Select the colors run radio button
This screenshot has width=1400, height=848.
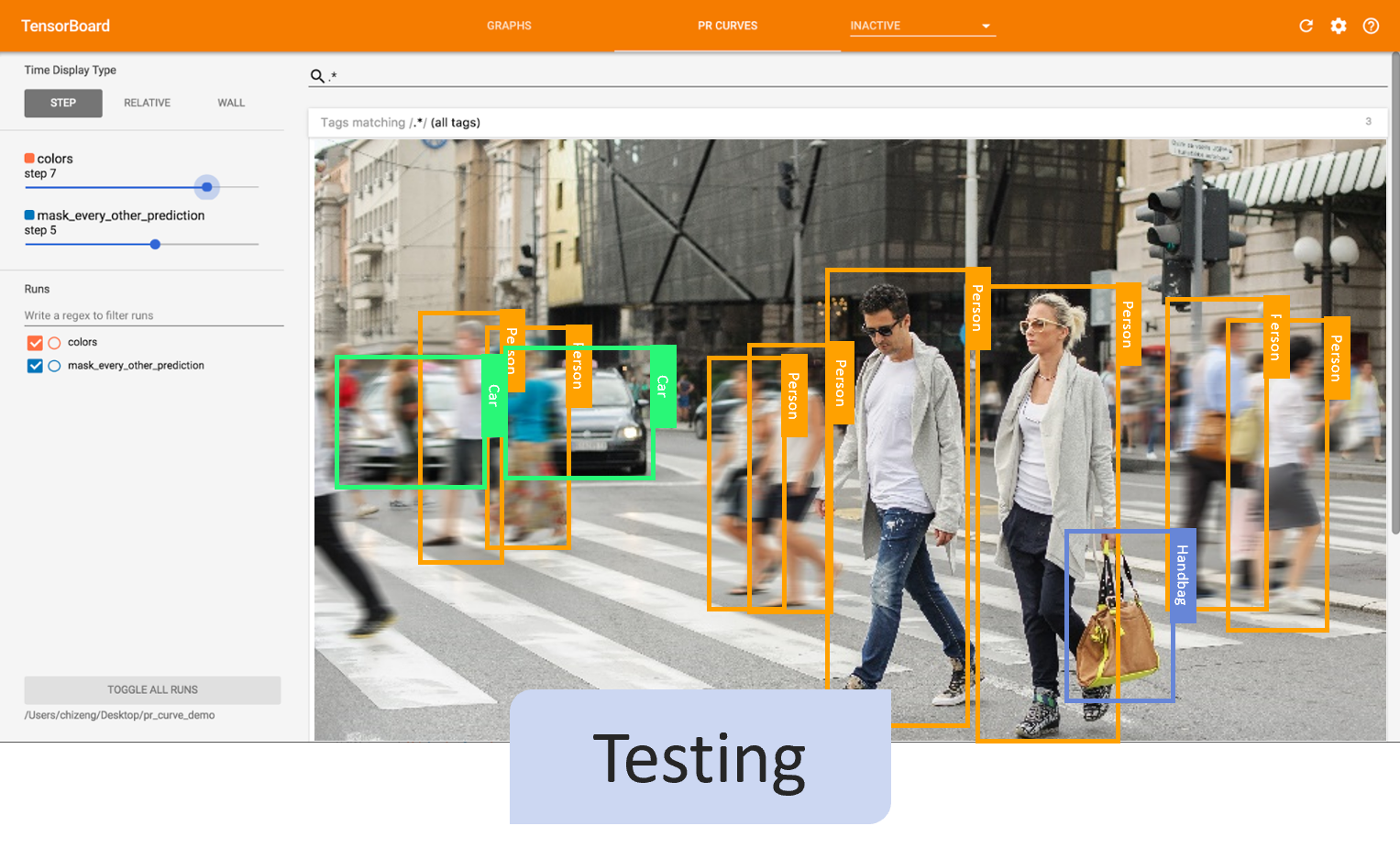pos(54,343)
